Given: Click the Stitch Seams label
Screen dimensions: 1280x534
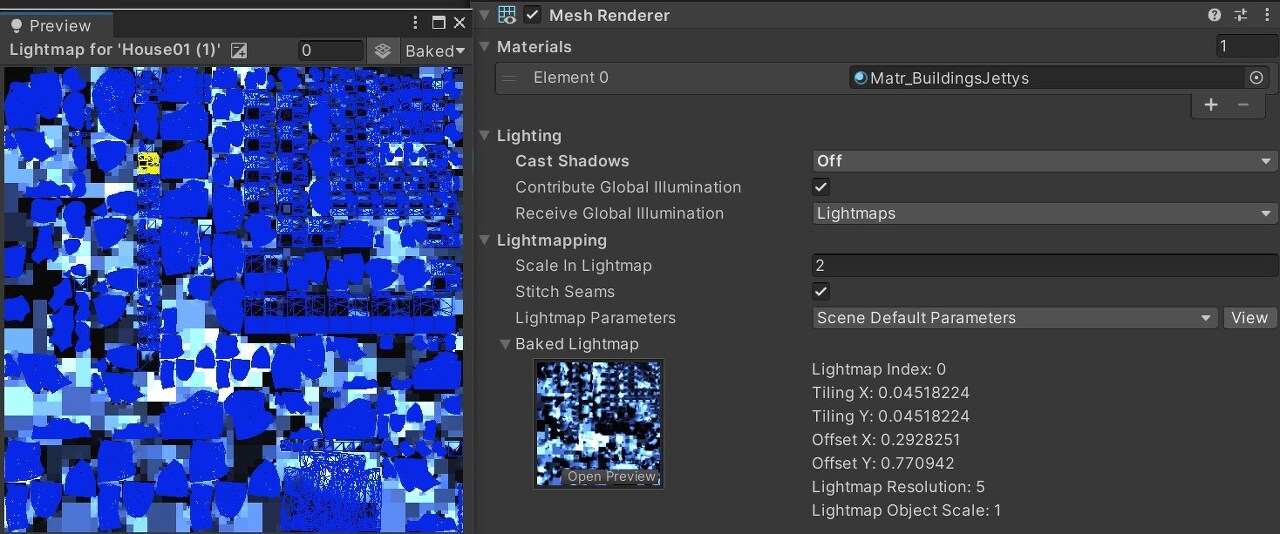Looking at the screenshot, I should (x=565, y=291).
